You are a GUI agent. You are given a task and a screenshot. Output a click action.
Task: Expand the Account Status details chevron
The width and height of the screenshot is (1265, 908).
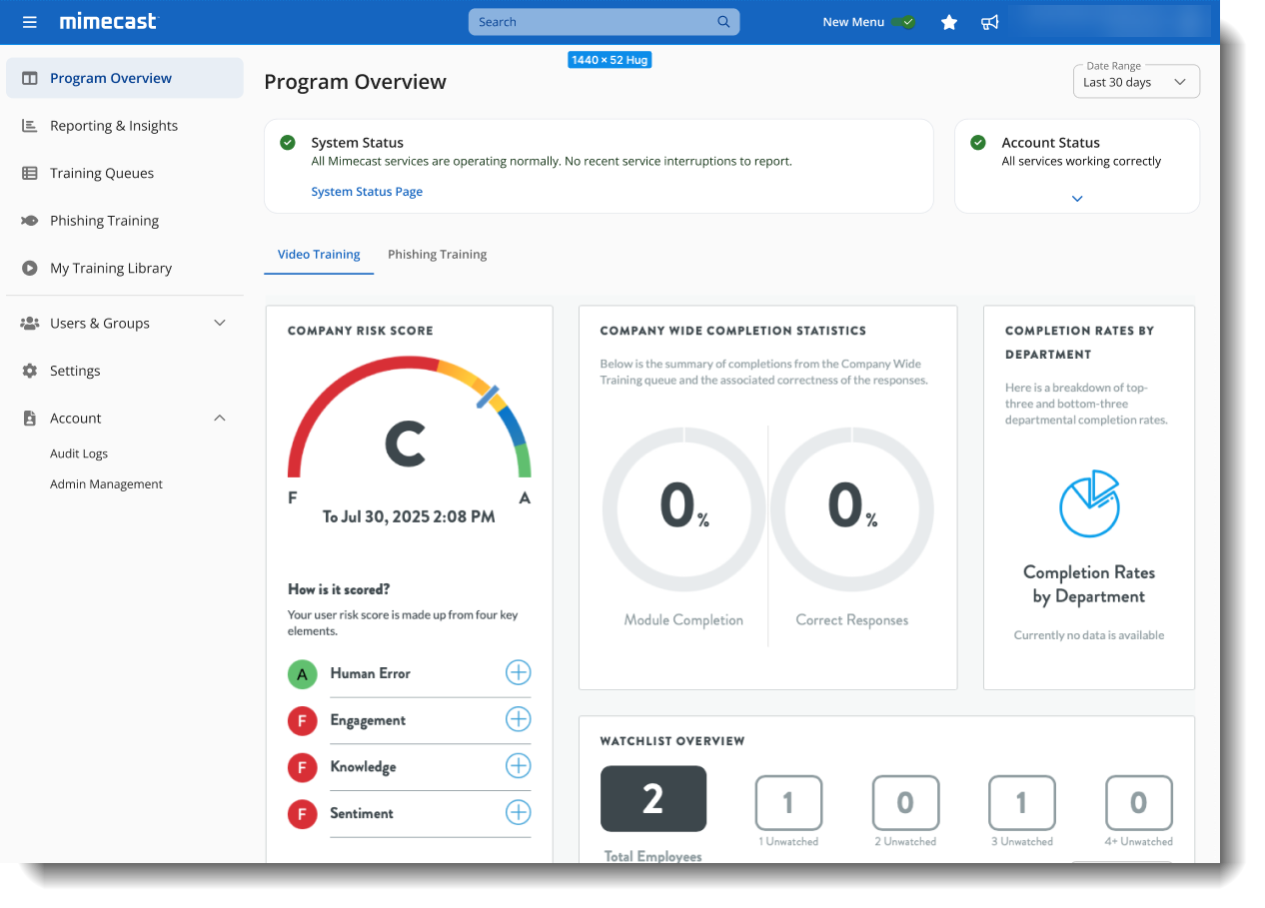[x=1077, y=199]
